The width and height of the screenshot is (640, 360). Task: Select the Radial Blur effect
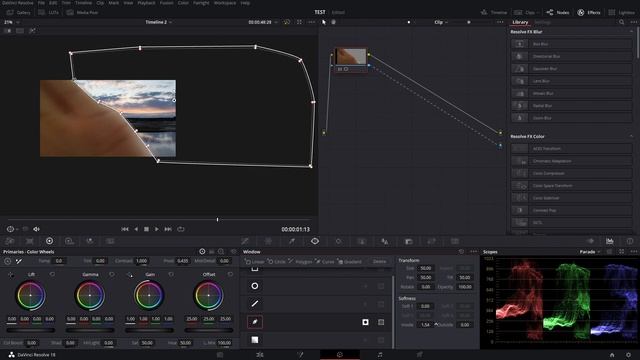coord(571,105)
